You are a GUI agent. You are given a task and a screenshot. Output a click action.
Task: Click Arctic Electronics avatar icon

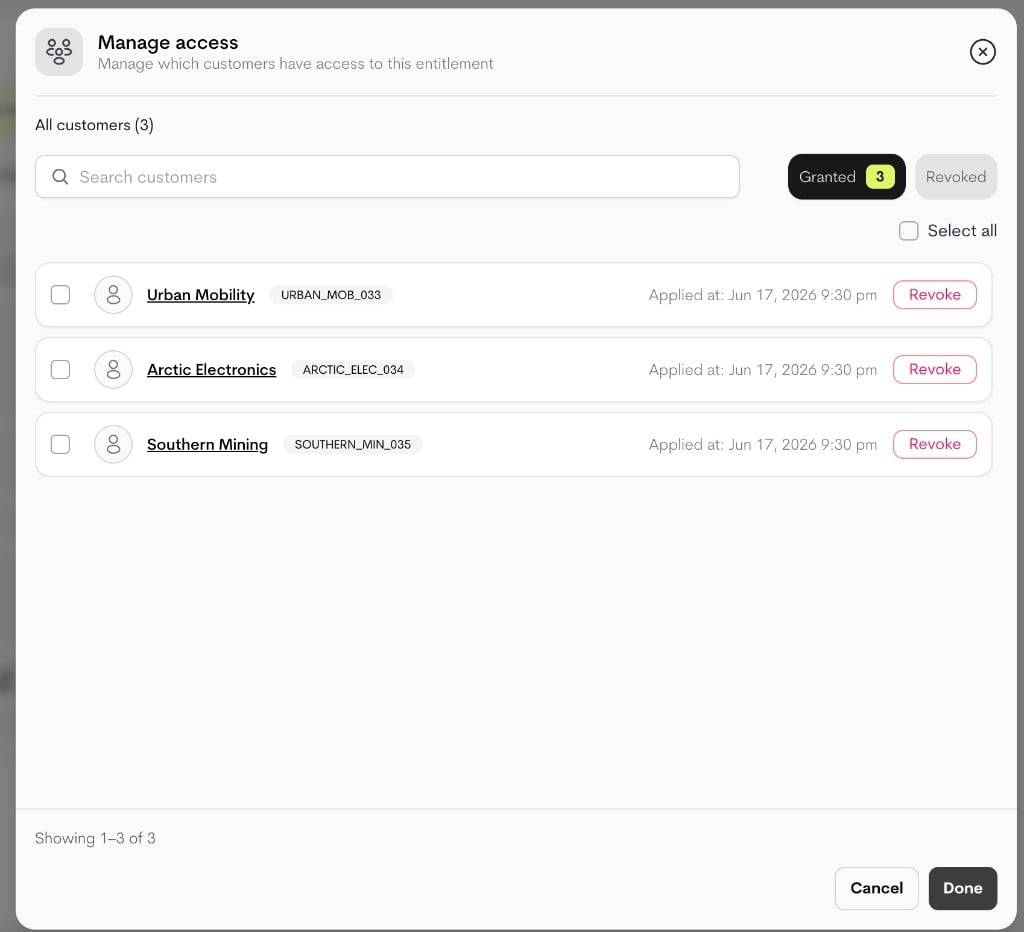pyautogui.click(x=113, y=369)
